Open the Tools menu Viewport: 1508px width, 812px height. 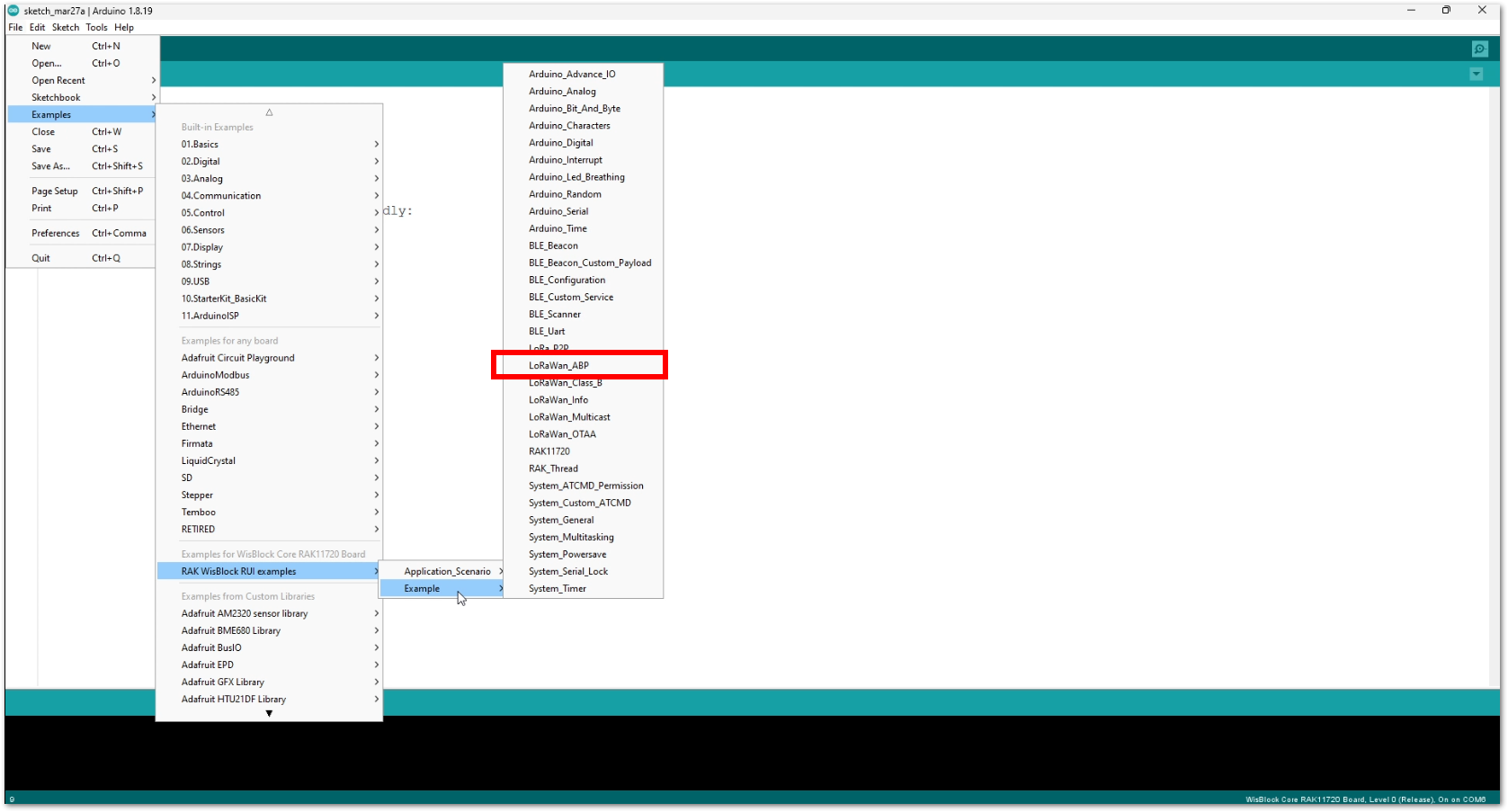pyautogui.click(x=96, y=27)
